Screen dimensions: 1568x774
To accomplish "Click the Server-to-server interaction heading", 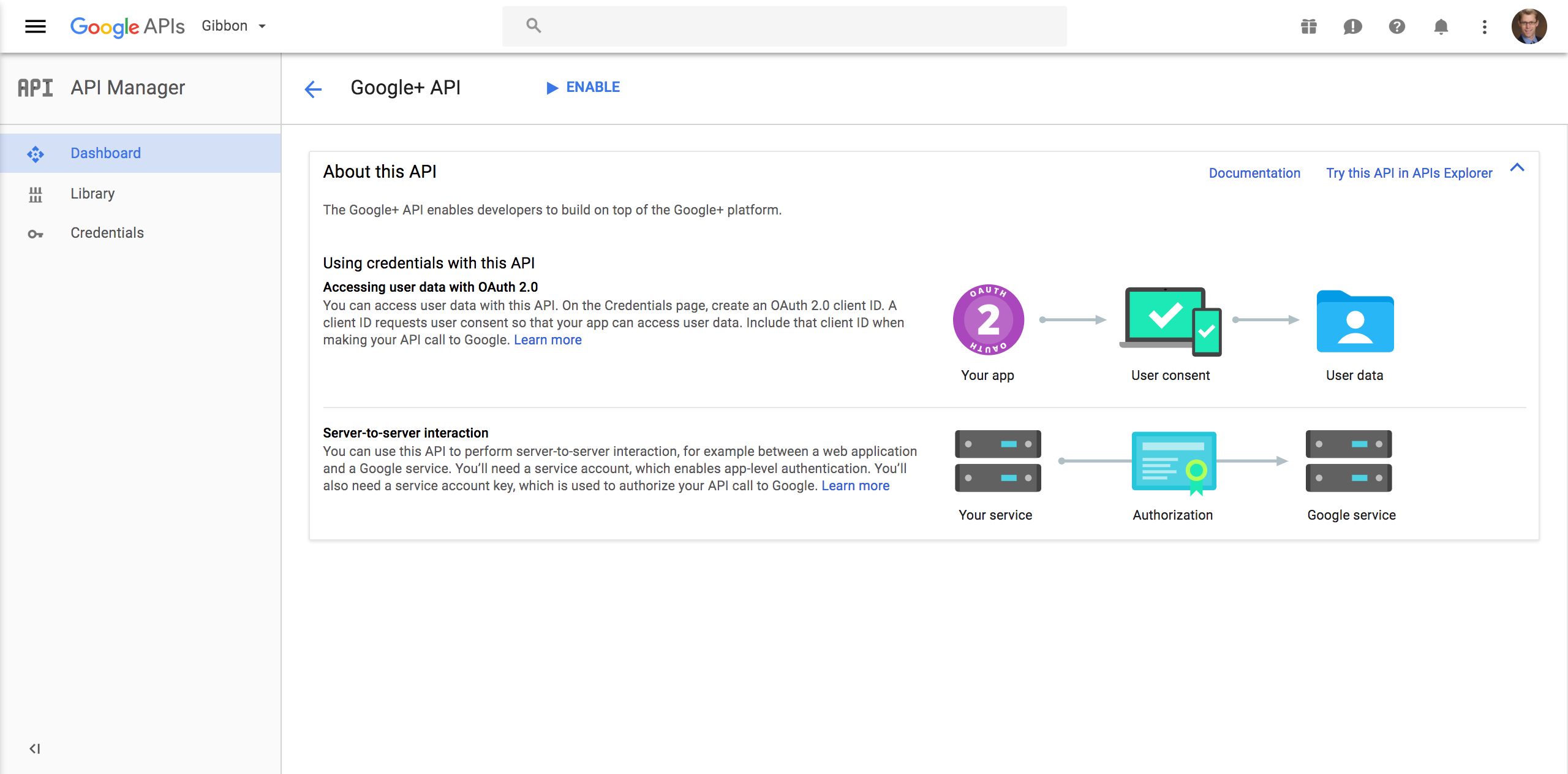I will (405, 433).
